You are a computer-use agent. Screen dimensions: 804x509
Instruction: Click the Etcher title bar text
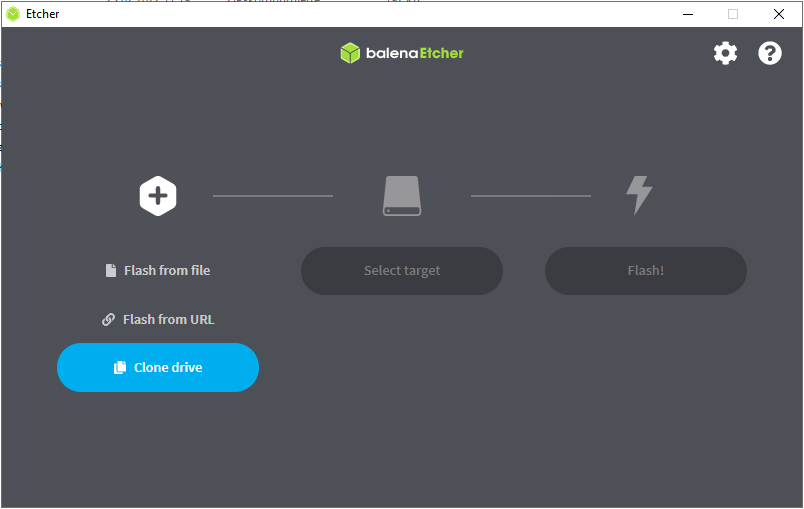(x=42, y=14)
